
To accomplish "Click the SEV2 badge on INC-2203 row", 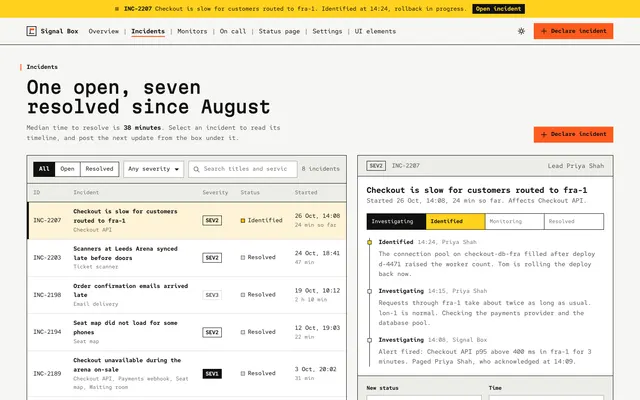I will pos(212,258).
